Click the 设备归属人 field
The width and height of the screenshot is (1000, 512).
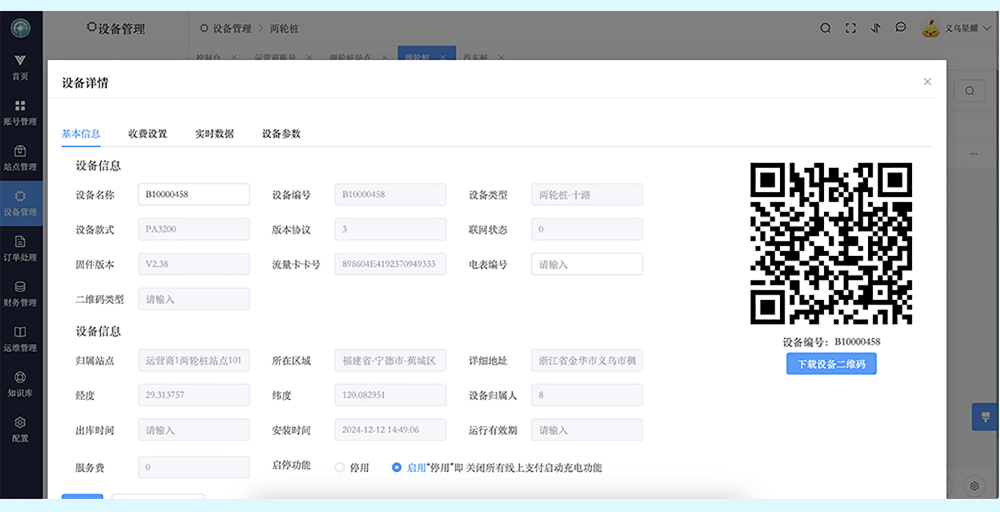587,395
